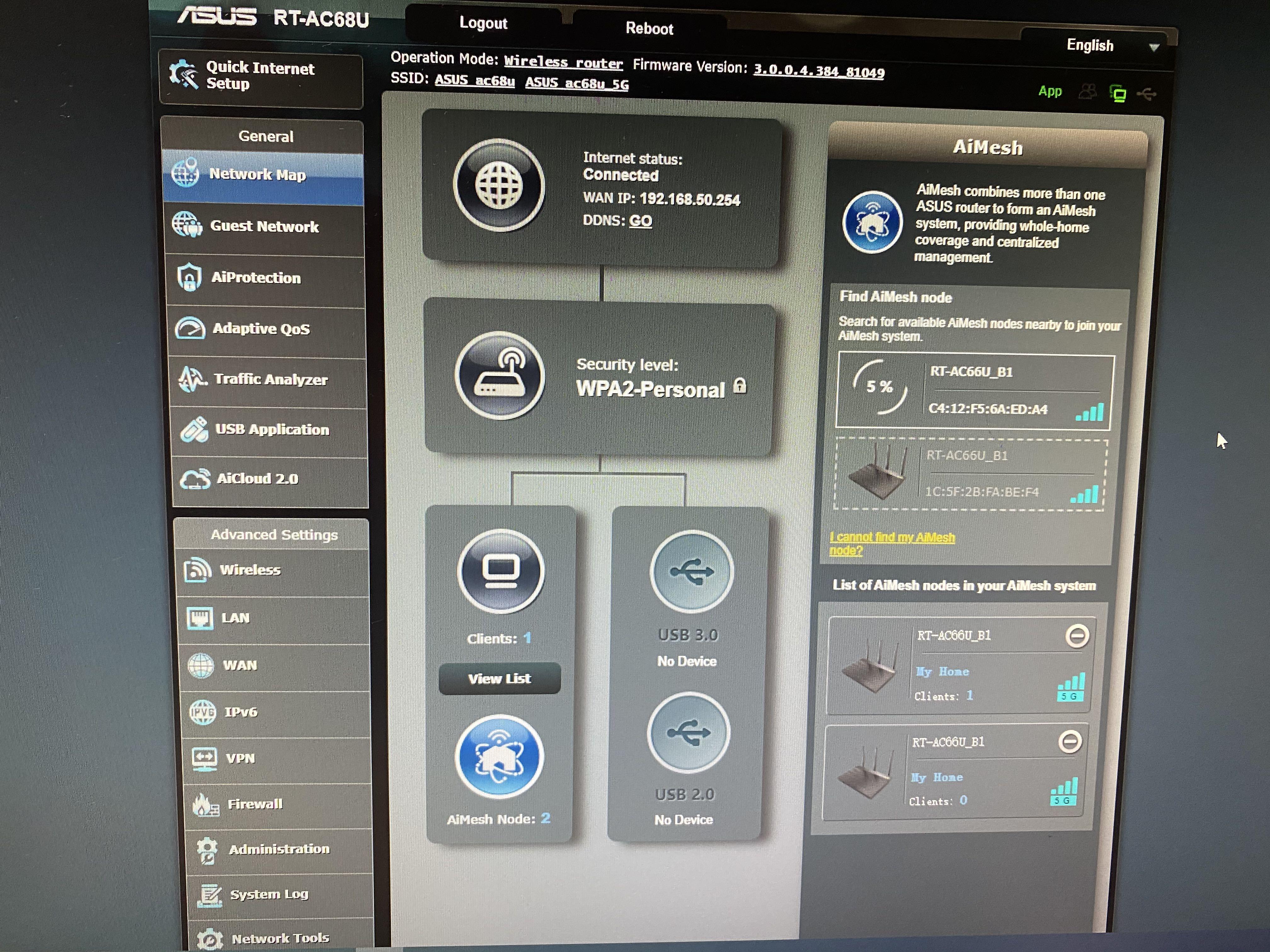Viewport: 1270px width, 952px height.
Task: Click "I cannot find my AiMesh node?" link
Action: point(892,544)
